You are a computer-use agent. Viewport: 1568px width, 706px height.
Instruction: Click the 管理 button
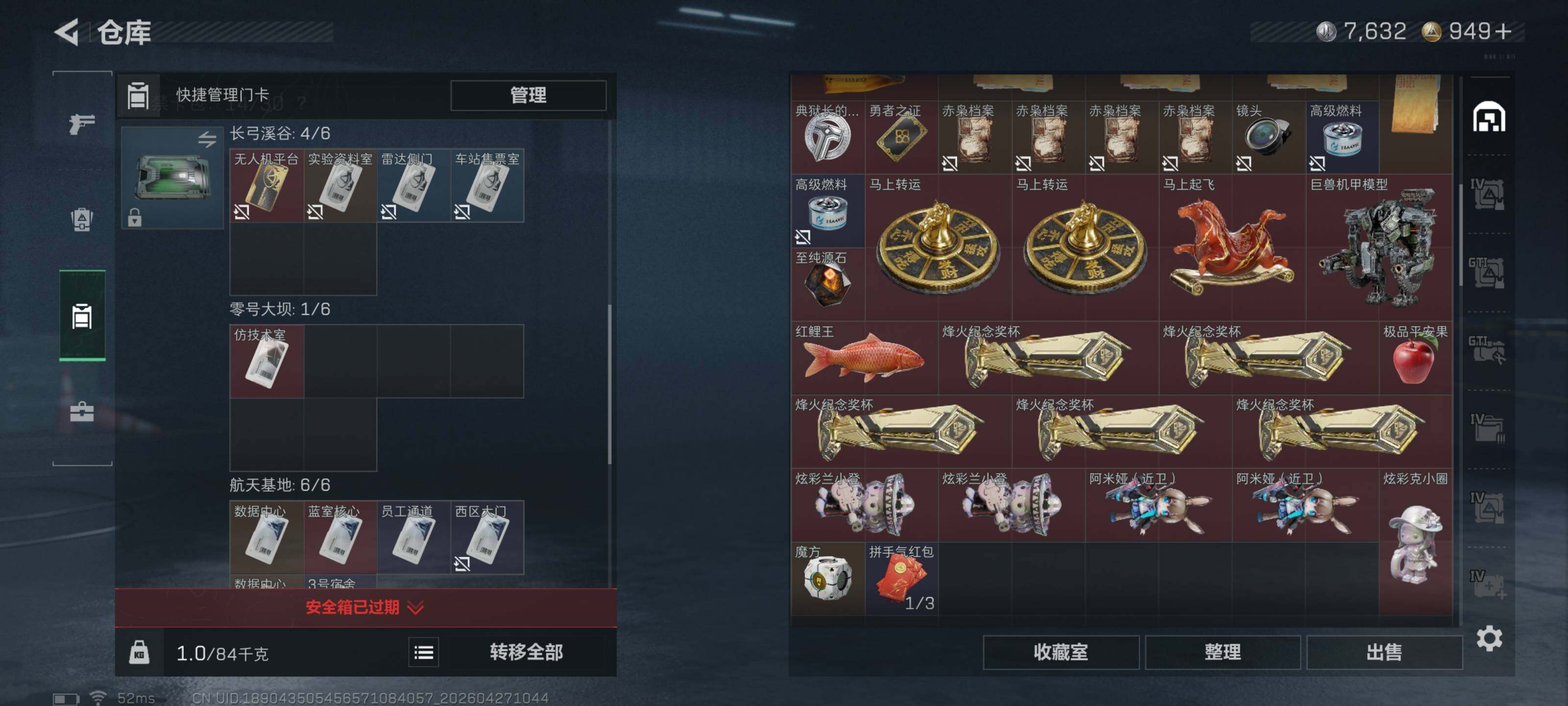tap(528, 95)
